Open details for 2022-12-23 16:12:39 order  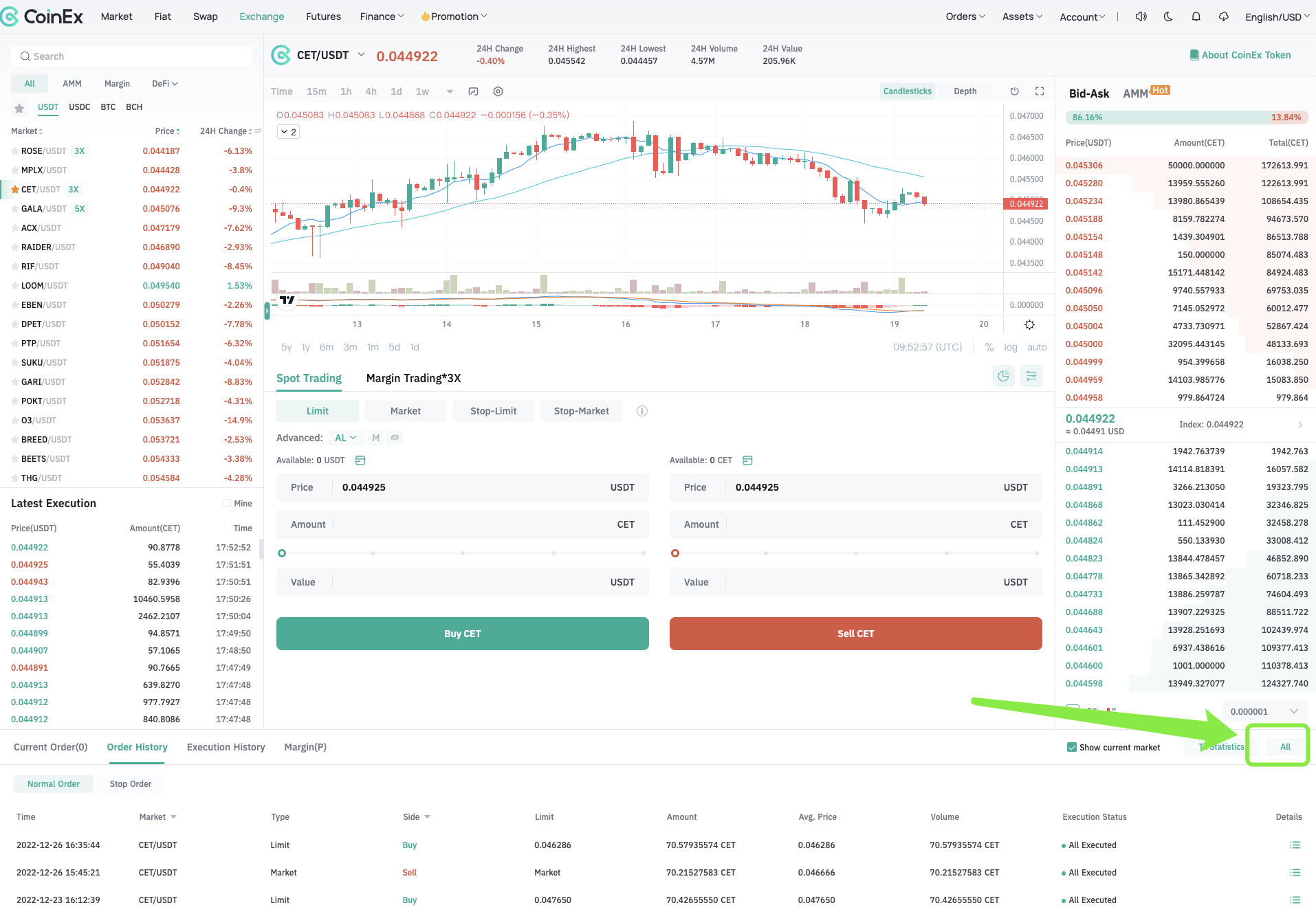tap(1295, 900)
